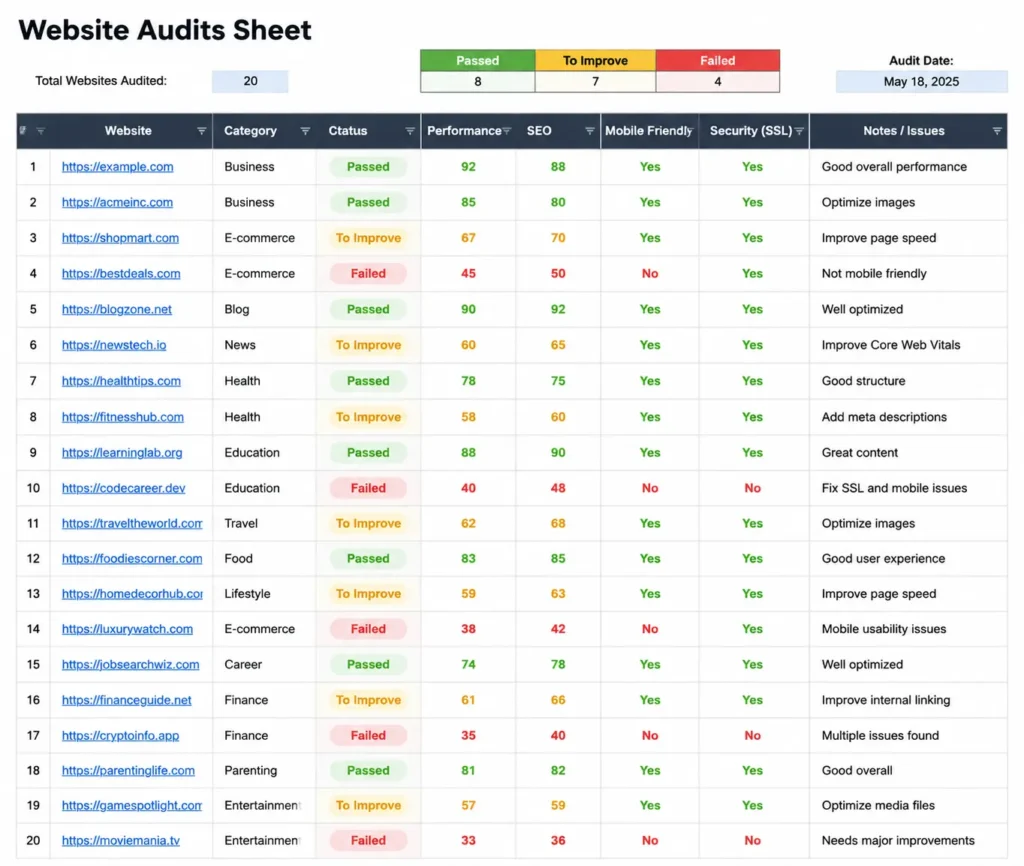This screenshot has width=1024, height=866.
Task: Open the https://shopmart.com link
Action: click(x=120, y=238)
